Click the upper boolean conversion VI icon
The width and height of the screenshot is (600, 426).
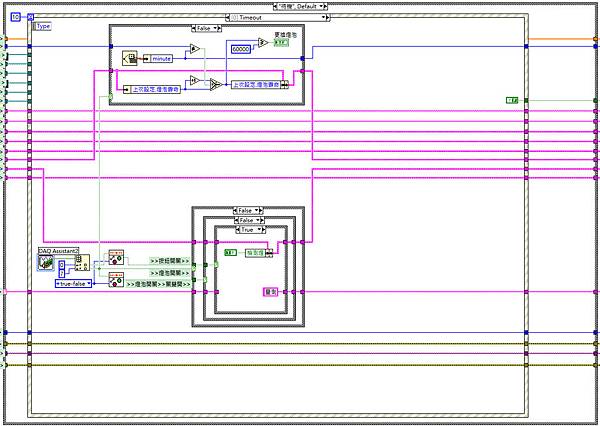116,258
